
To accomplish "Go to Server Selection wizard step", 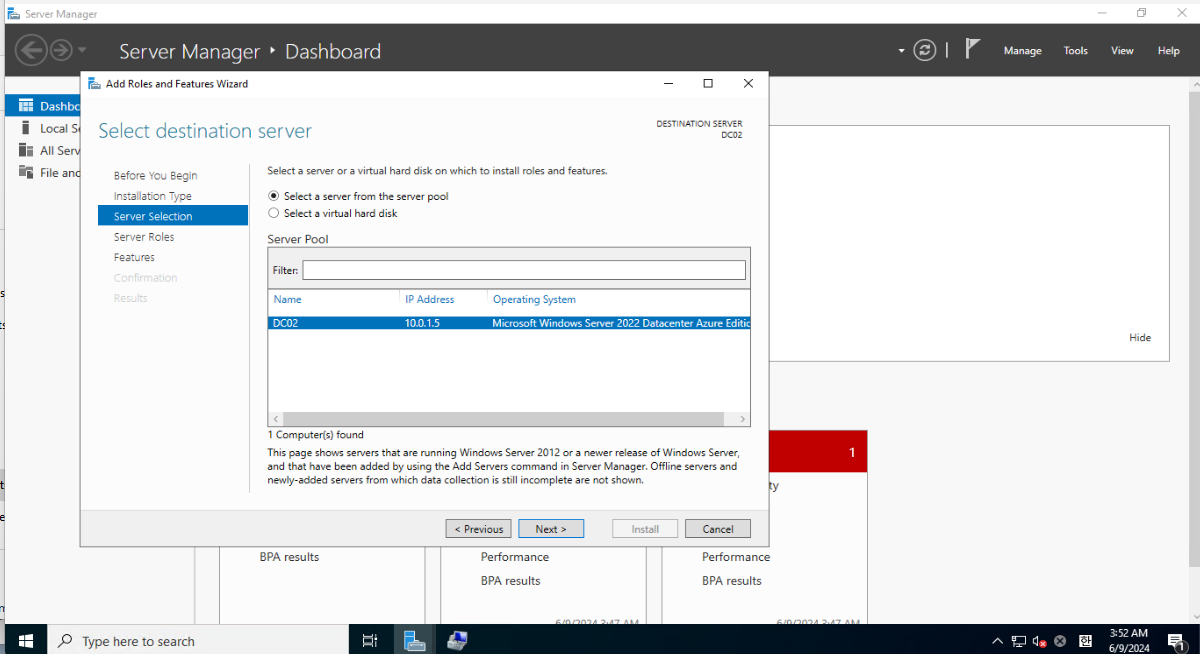I will 173,216.
